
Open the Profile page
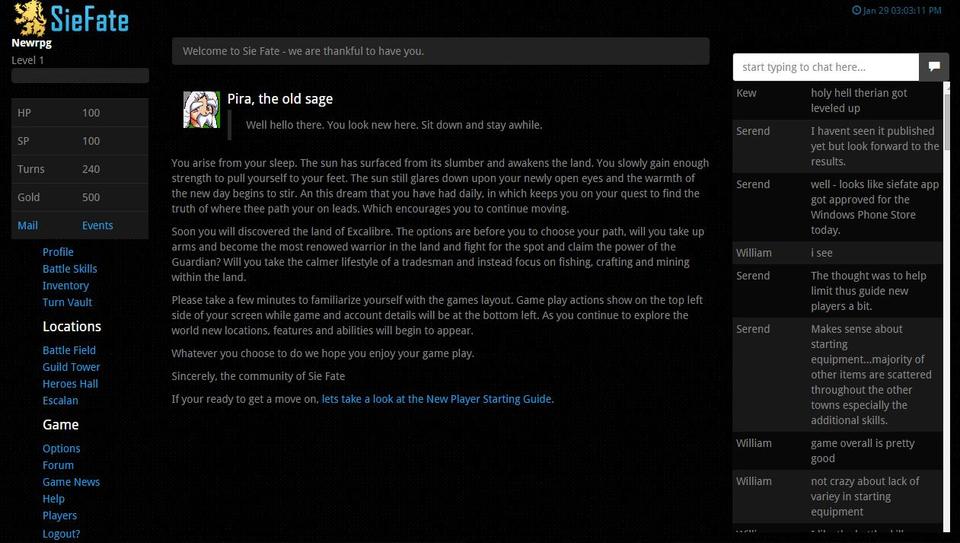pyautogui.click(x=58, y=252)
